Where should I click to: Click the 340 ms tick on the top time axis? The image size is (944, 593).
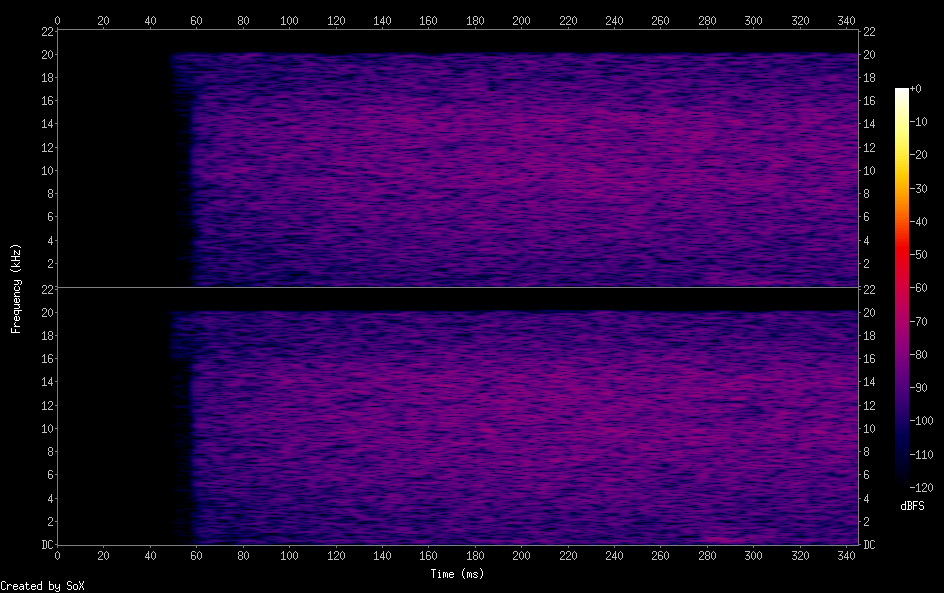click(847, 20)
